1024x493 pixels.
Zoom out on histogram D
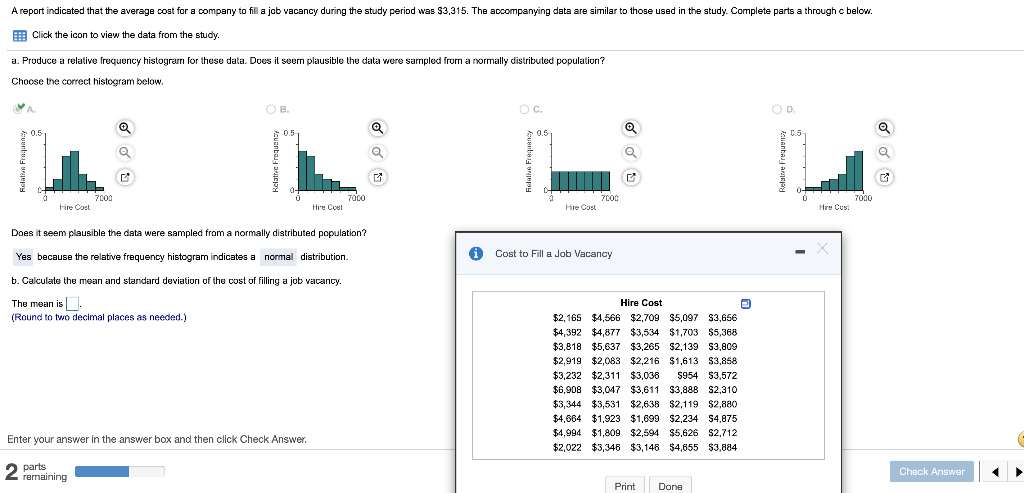[x=884, y=152]
